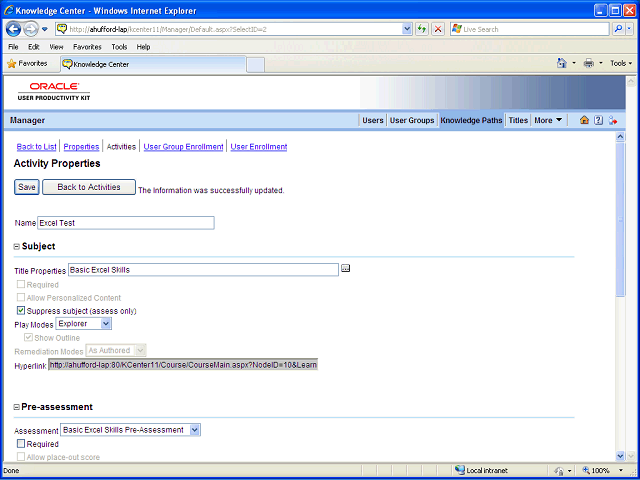Viewport: 640px width, 480px height.
Task: Toggle Allow place-out score checkbox
Action: [21, 457]
